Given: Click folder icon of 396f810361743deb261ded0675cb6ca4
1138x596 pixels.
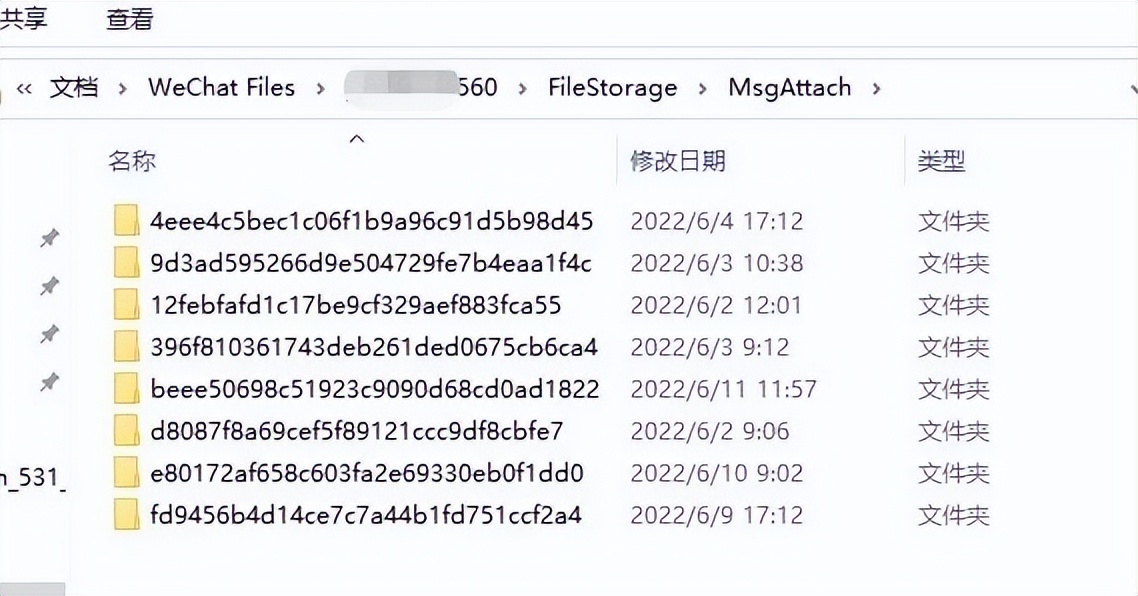Looking at the screenshot, I should tap(126, 347).
